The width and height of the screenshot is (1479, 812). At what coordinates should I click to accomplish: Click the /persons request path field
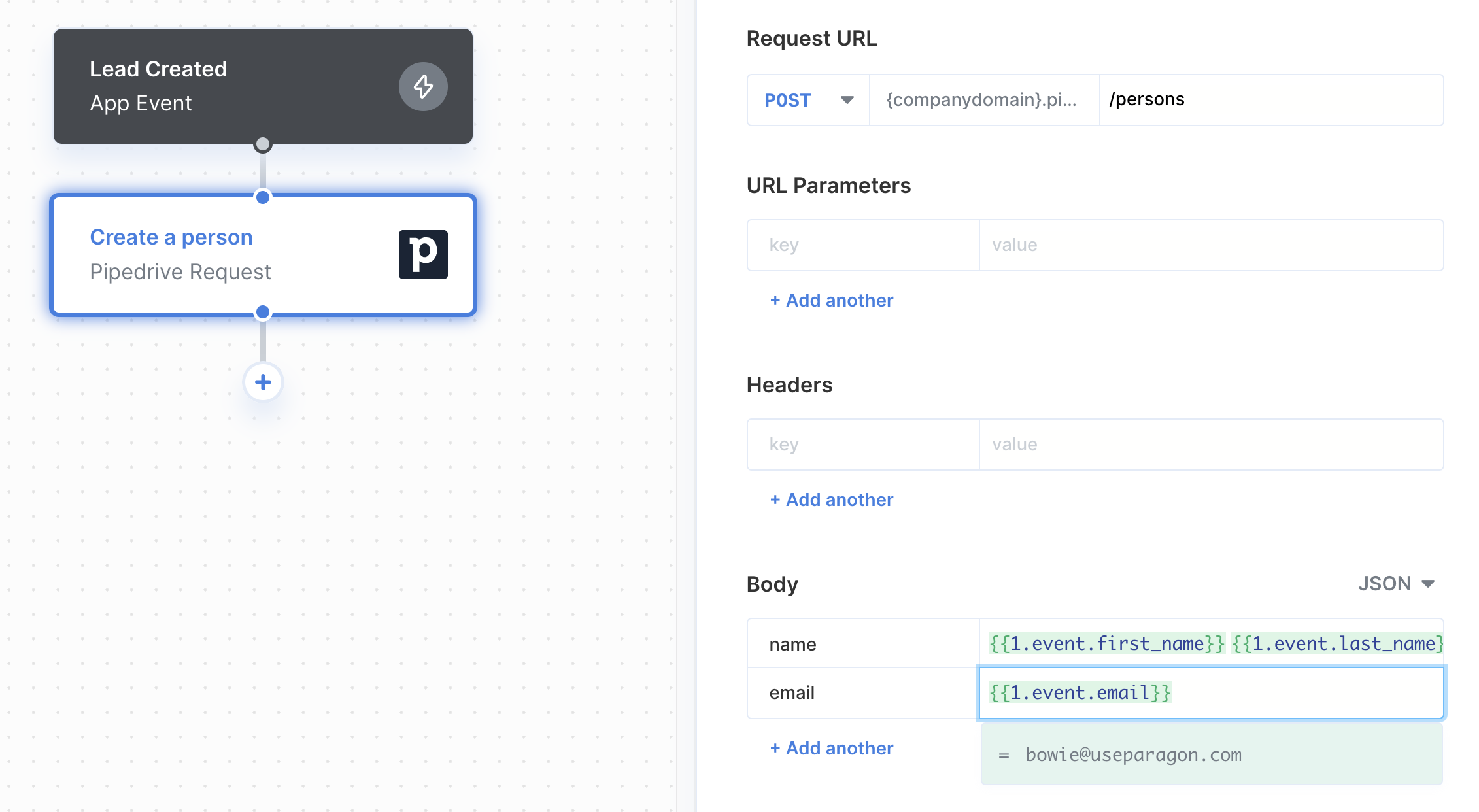coord(1271,100)
